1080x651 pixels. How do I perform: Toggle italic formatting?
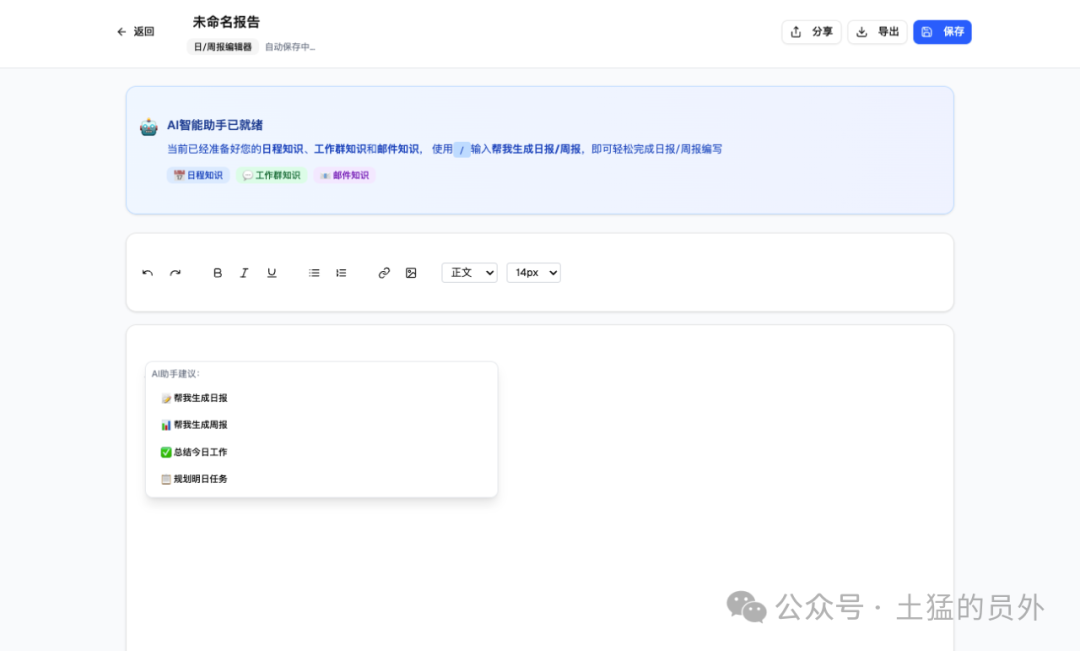pyautogui.click(x=244, y=273)
